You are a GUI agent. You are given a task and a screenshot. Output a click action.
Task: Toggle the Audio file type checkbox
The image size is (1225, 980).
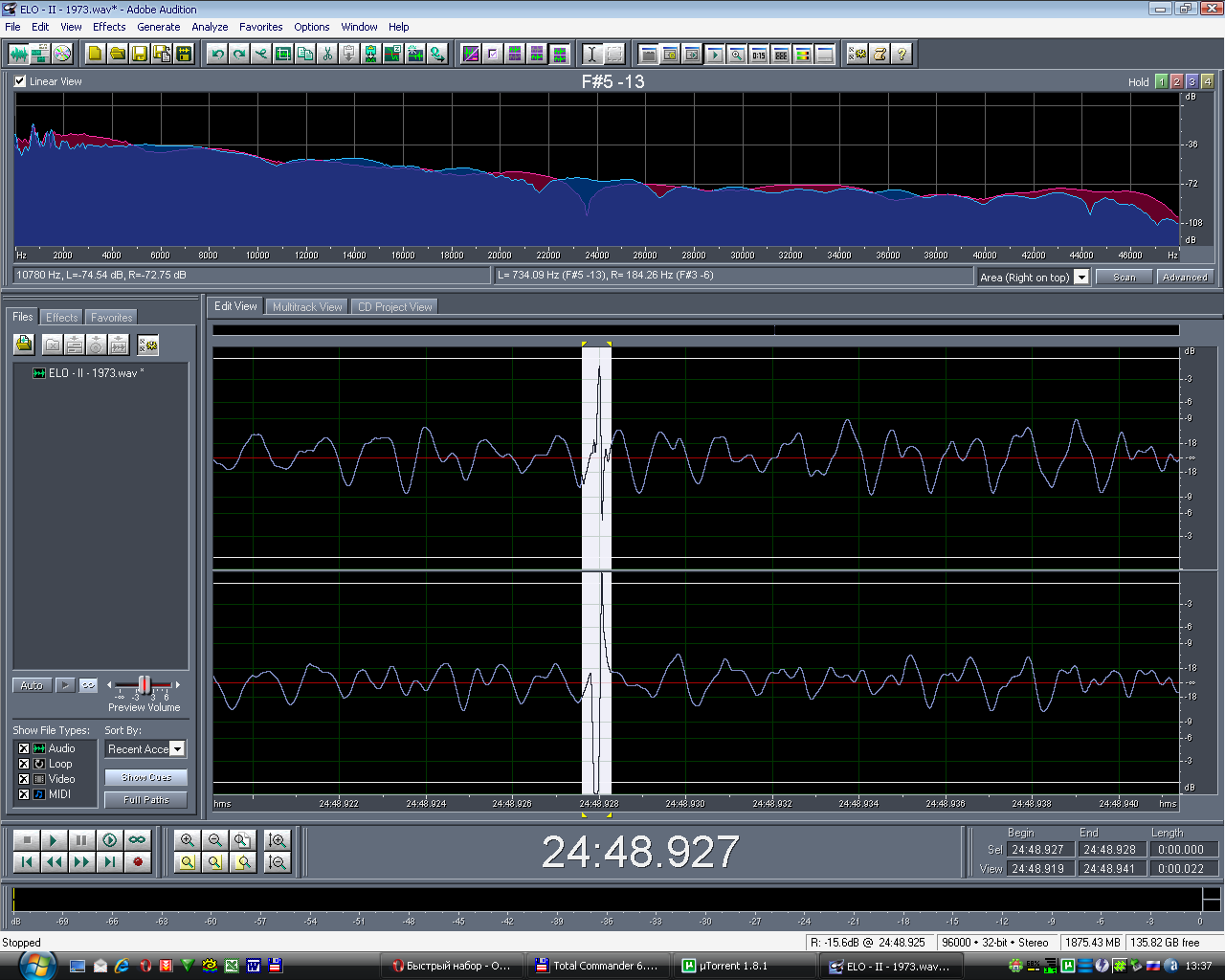[24, 748]
